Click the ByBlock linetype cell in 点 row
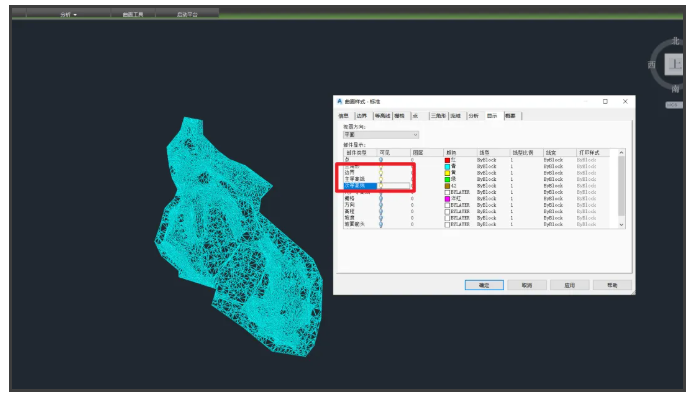The width and height of the screenshot is (693, 401). [x=487, y=160]
